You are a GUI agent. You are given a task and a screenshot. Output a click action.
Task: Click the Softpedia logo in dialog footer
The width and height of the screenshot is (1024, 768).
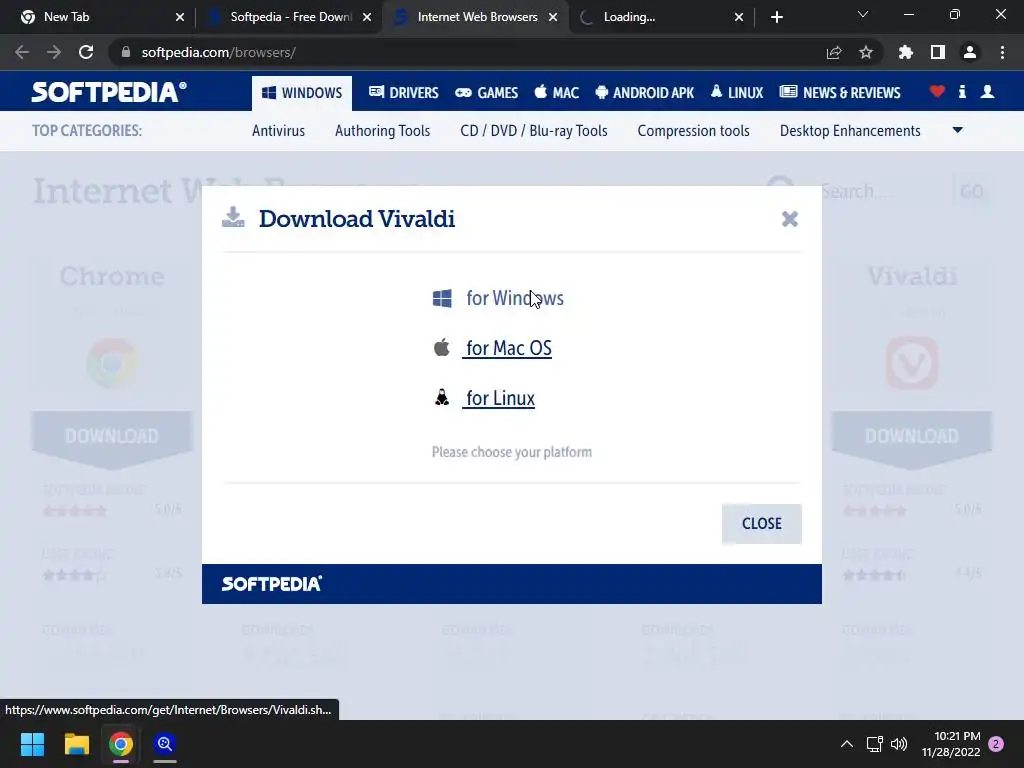pos(272,584)
